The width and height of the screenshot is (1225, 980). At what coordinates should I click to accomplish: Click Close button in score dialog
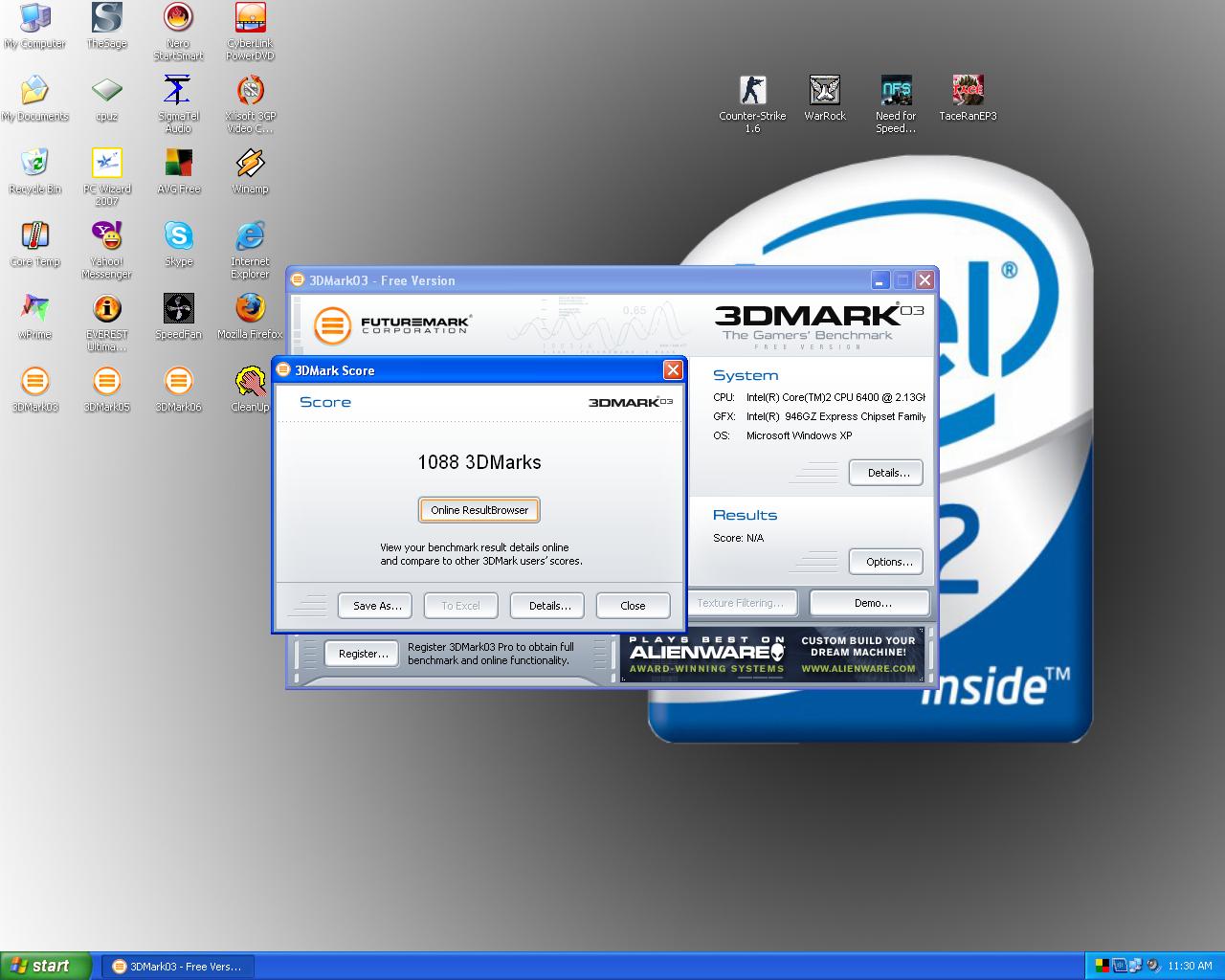click(633, 606)
